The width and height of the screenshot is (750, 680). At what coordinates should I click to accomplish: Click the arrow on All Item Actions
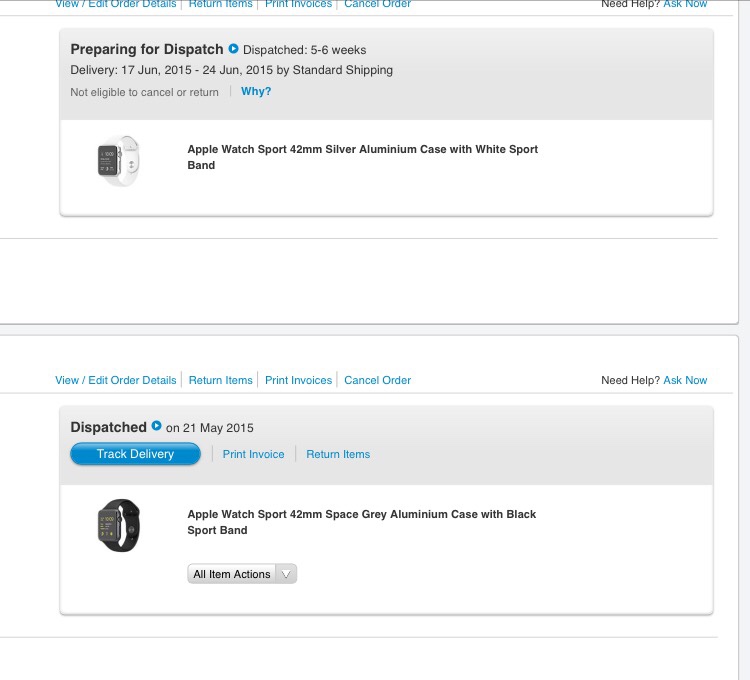coord(286,574)
